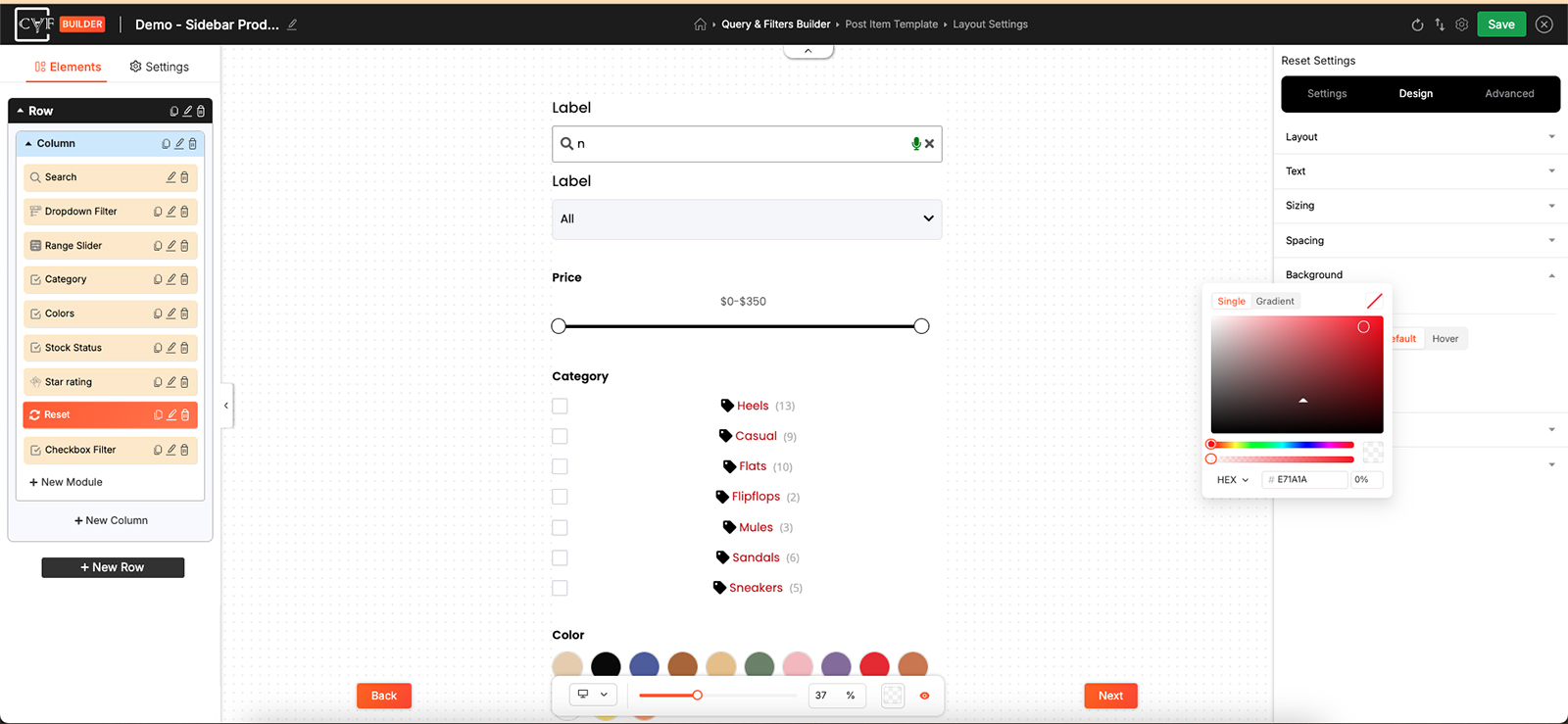The height and width of the screenshot is (724, 1568).
Task: Click the refresh icon in the top bar
Action: pos(1417,24)
